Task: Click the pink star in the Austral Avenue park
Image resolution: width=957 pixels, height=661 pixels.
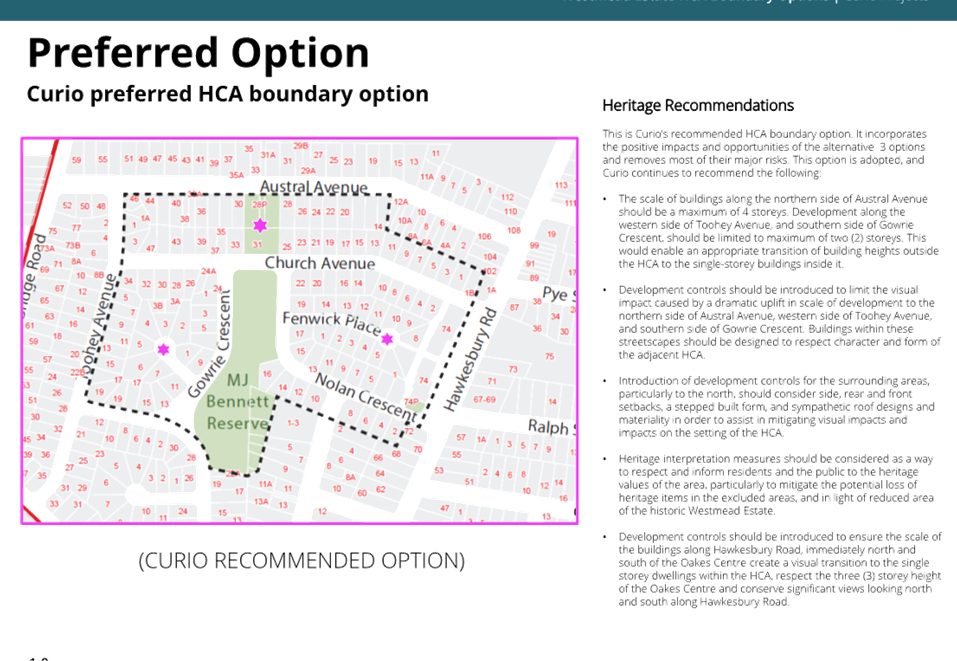Action: [260, 225]
